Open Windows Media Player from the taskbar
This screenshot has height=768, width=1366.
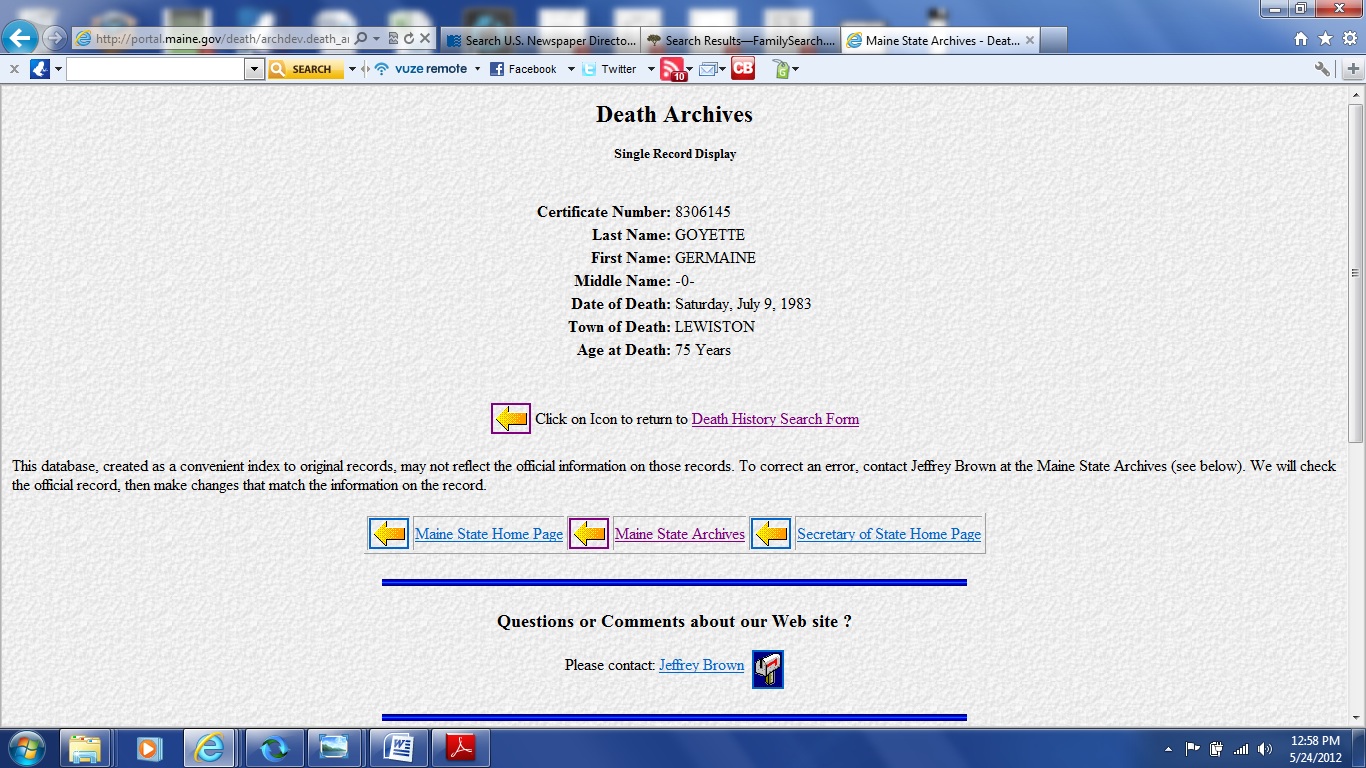tap(148, 747)
